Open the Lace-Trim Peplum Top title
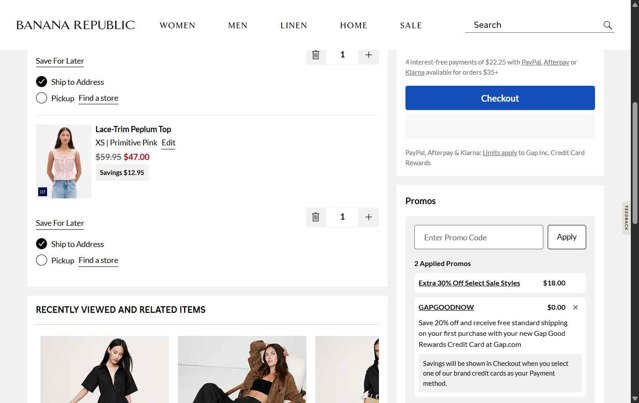 133,129
